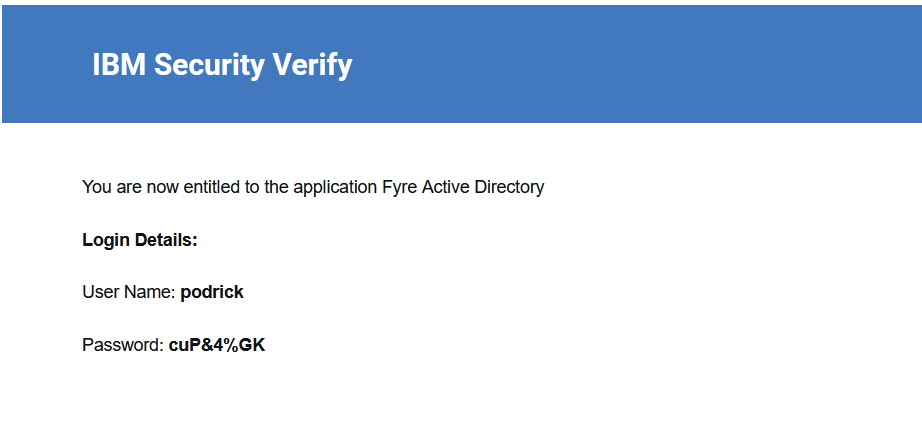Click the username value podrick
Image resolution: width=922 pixels, height=422 pixels.
212,292
